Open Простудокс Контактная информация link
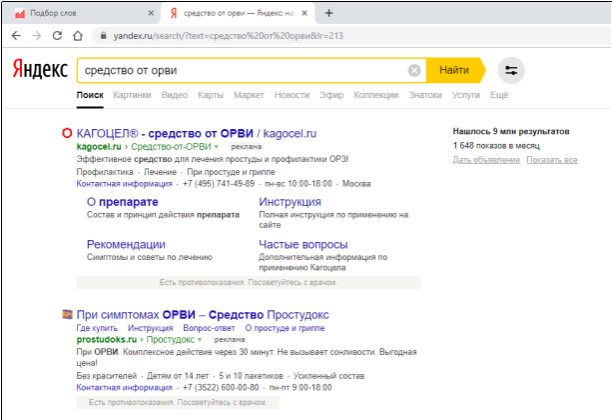This screenshot has height=420, width=613. click(x=124, y=388)
